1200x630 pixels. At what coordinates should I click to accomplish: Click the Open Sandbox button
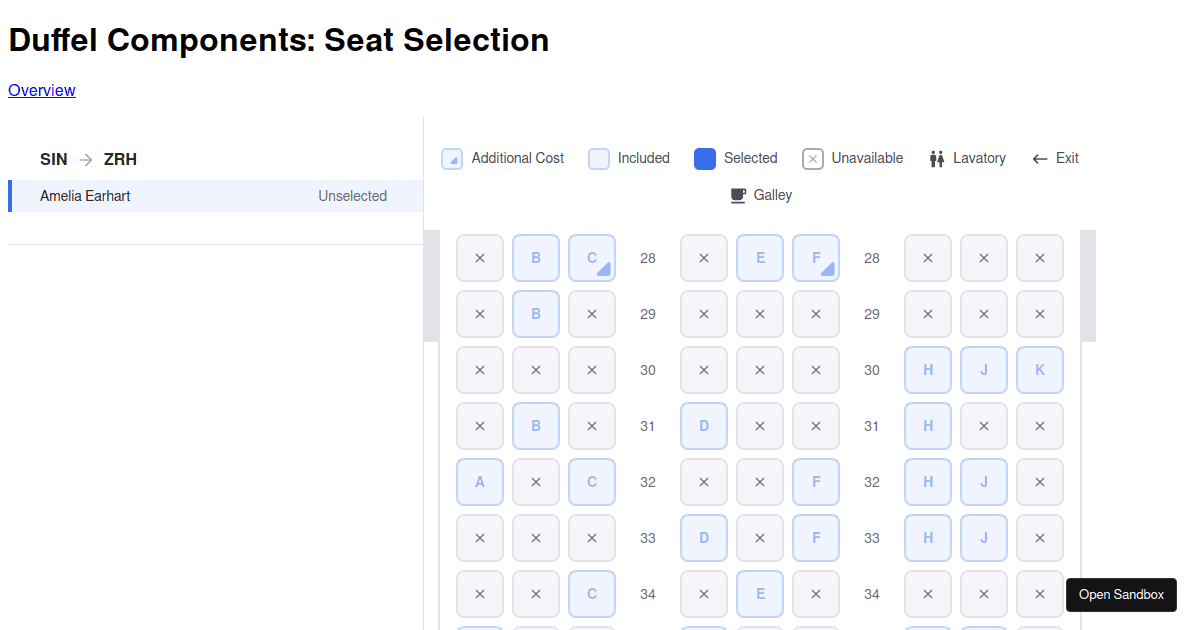1121,594
